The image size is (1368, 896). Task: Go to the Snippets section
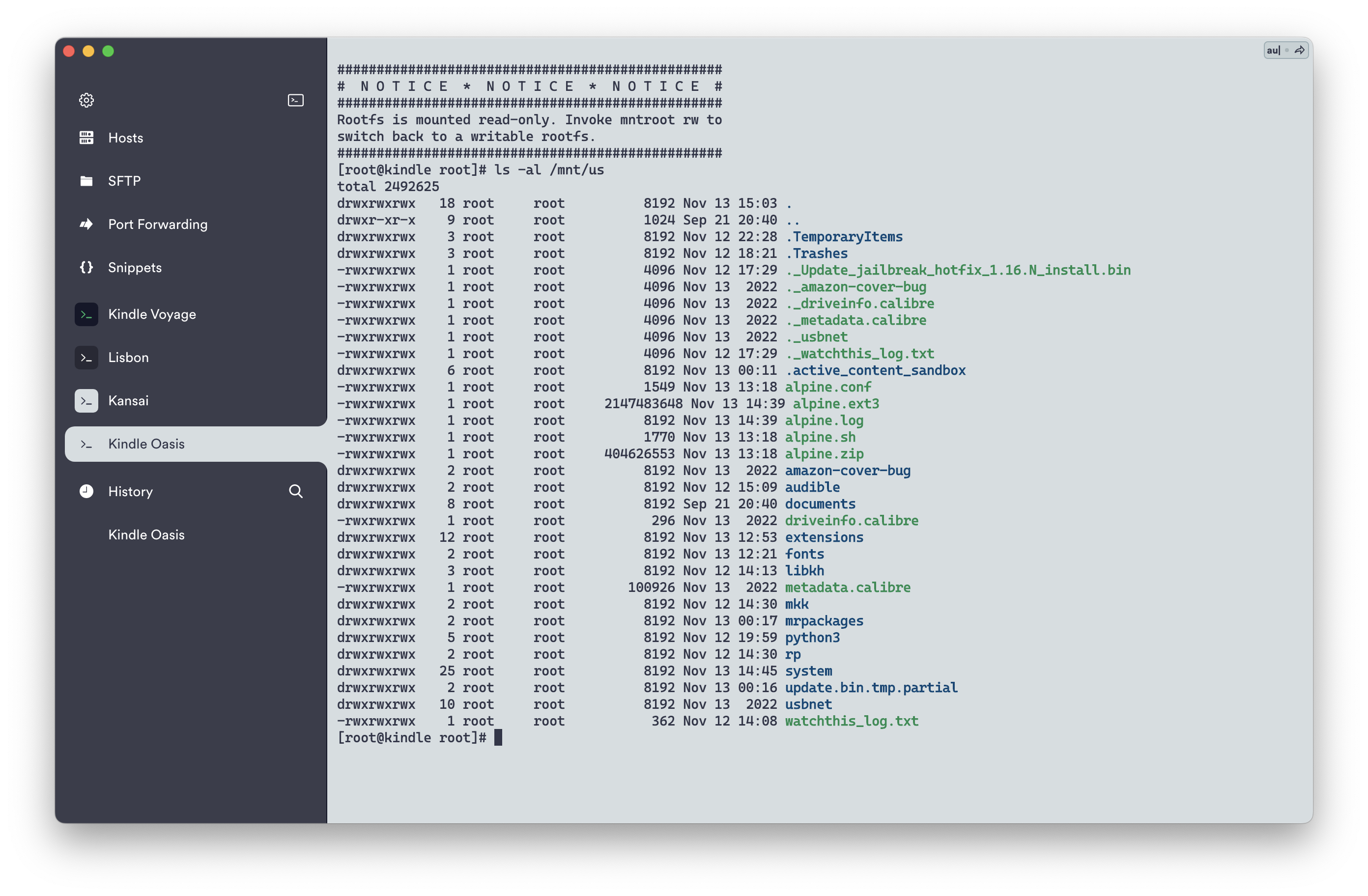click(x=135, y=267)
